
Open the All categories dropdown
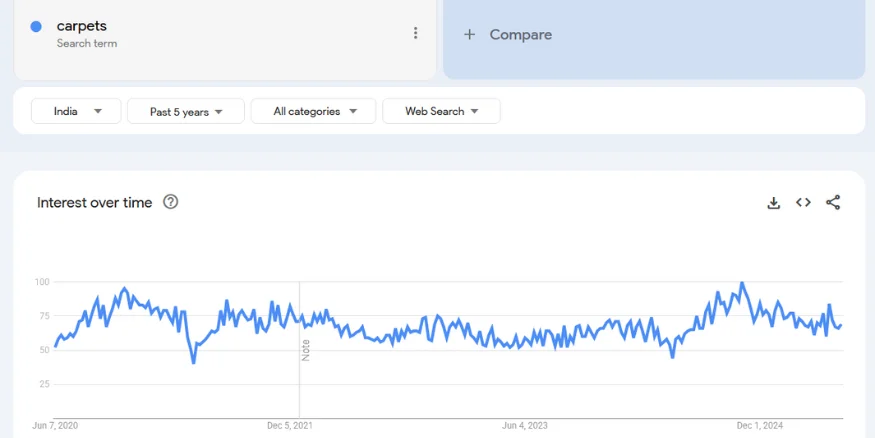(313, 111)
